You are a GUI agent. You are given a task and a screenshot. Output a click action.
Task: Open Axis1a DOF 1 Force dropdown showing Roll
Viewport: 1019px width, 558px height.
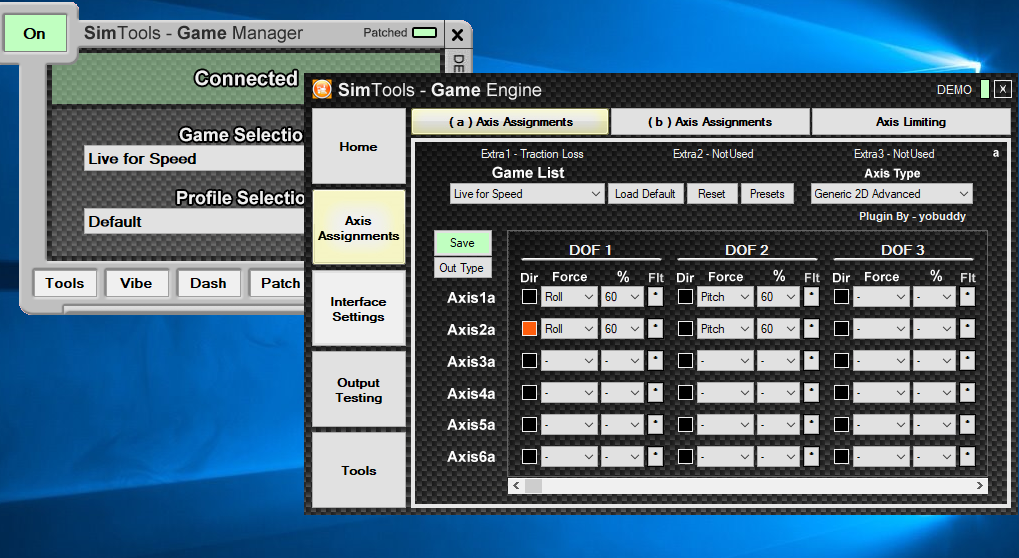click(x=569, y=297)
